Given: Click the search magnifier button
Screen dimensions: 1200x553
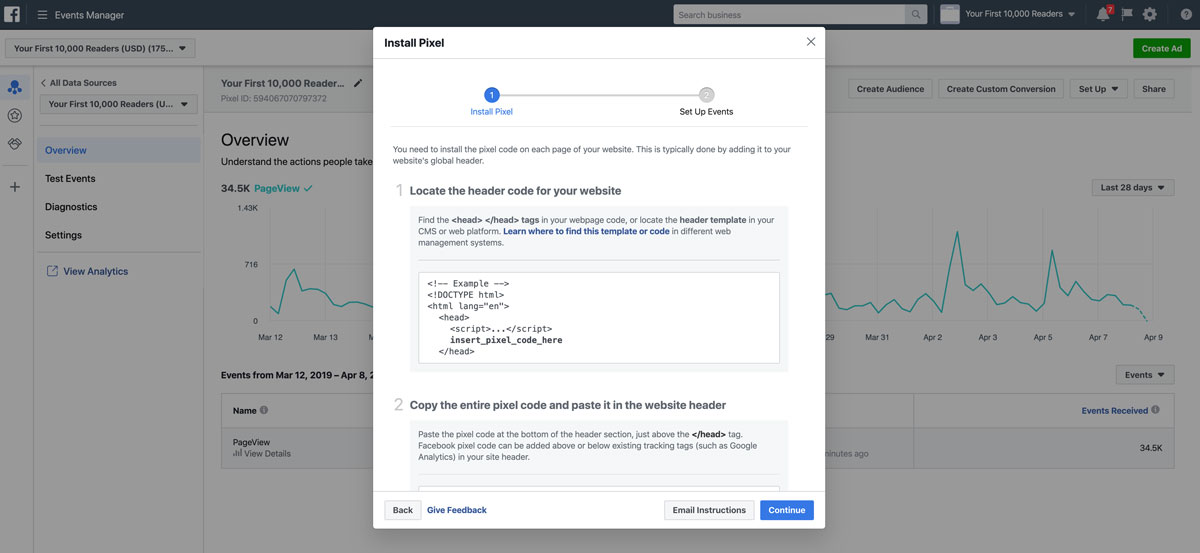Looking at the screenshot, I should (x=917, y=15).
